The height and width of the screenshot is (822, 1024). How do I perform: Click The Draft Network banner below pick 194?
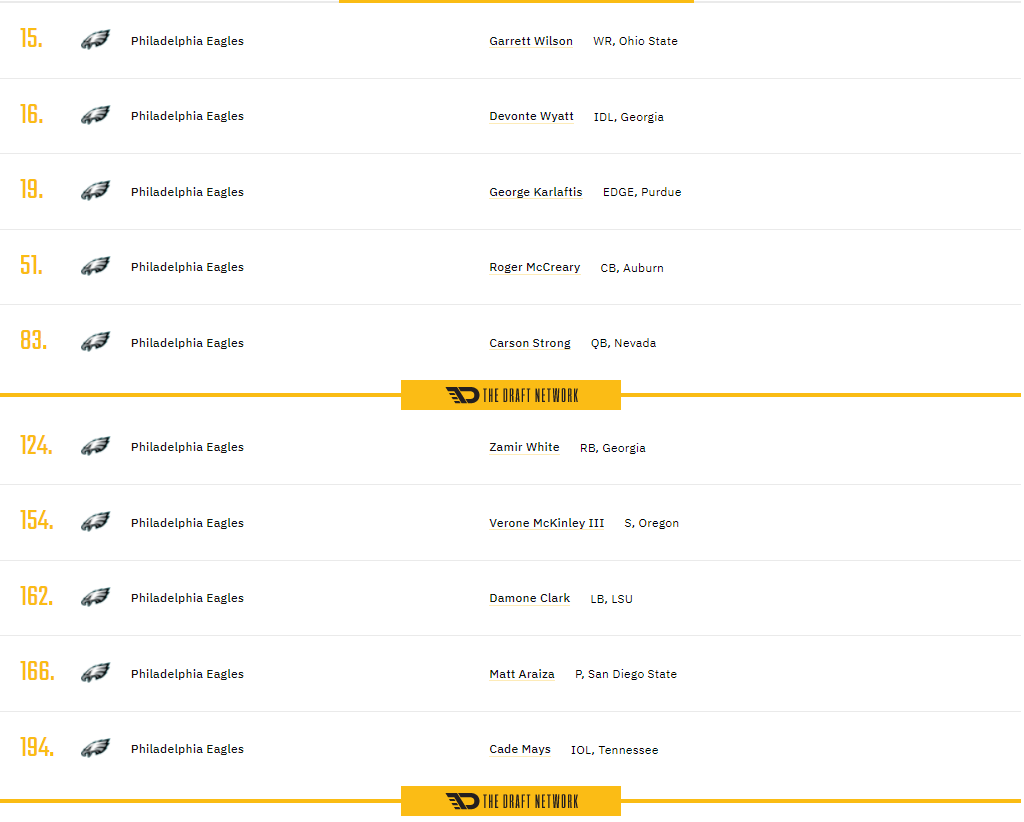coord(511,801)
